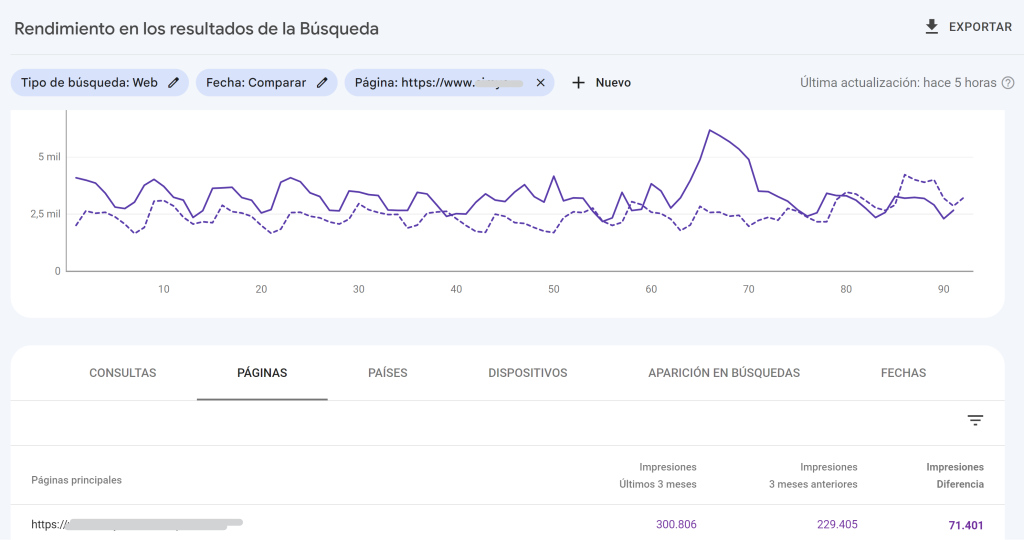
Task: Open Aparición en búsquedas tab
Action: tap(724, 373)
